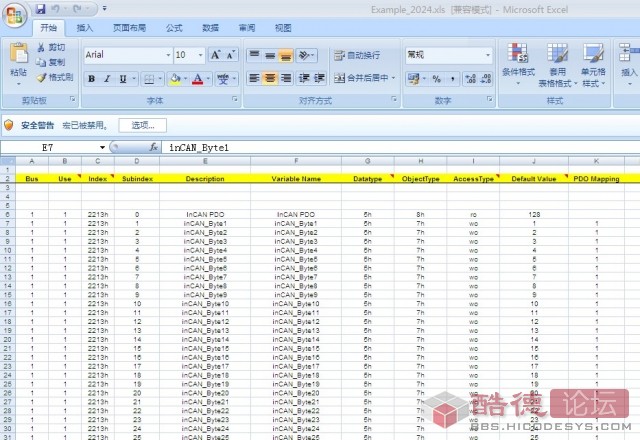Center align text horizontally

coord(270,78)
